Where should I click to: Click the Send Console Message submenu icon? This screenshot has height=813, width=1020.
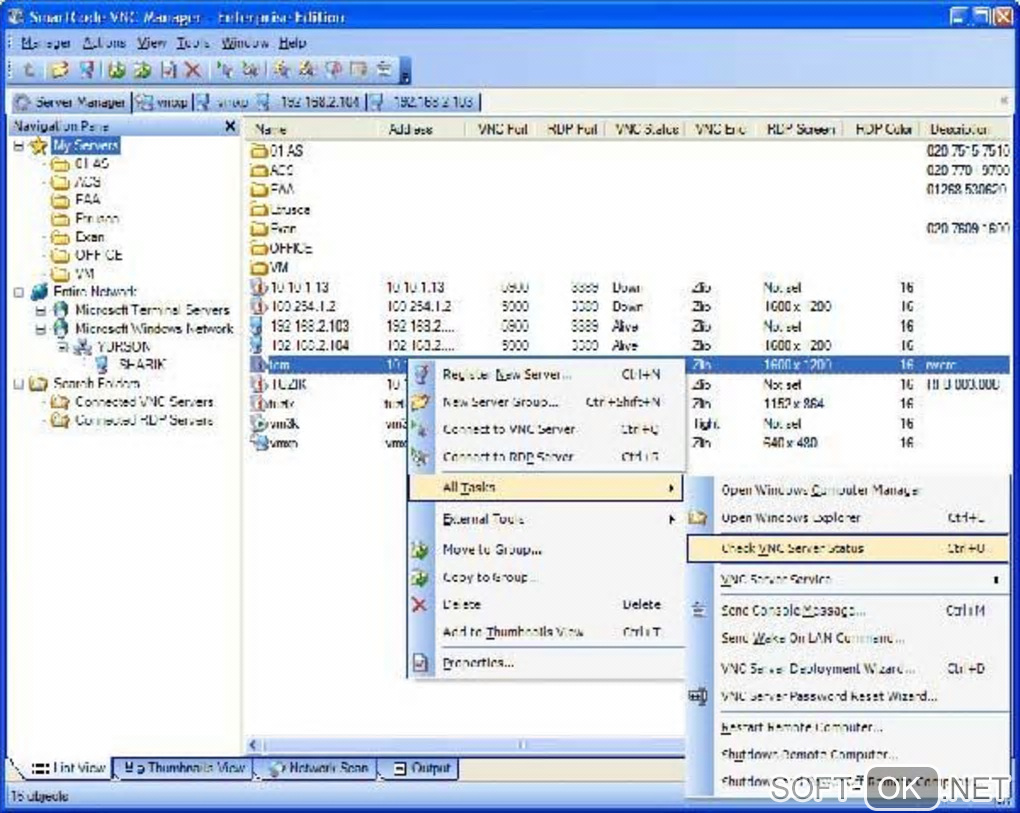click(699, 610)
